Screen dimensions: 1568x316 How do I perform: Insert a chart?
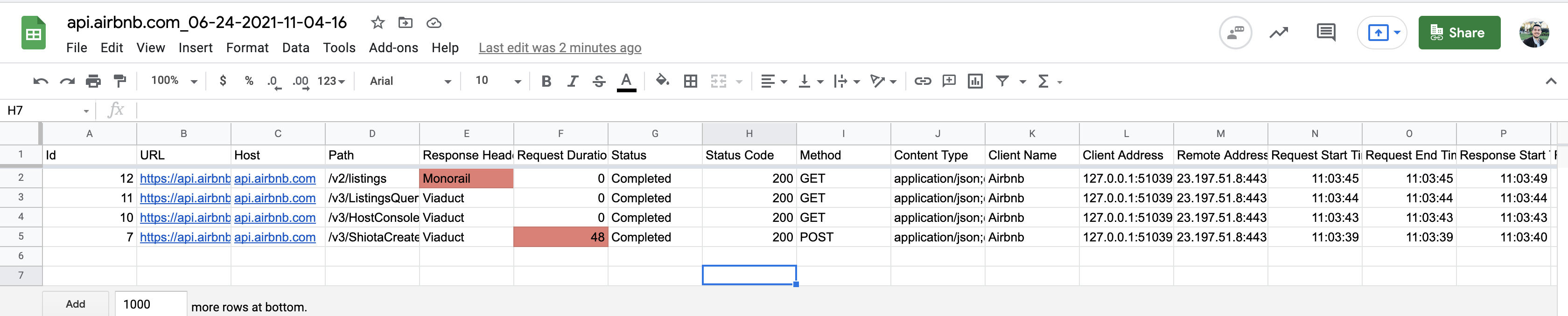pyautogui.click(x=975, y=81)
